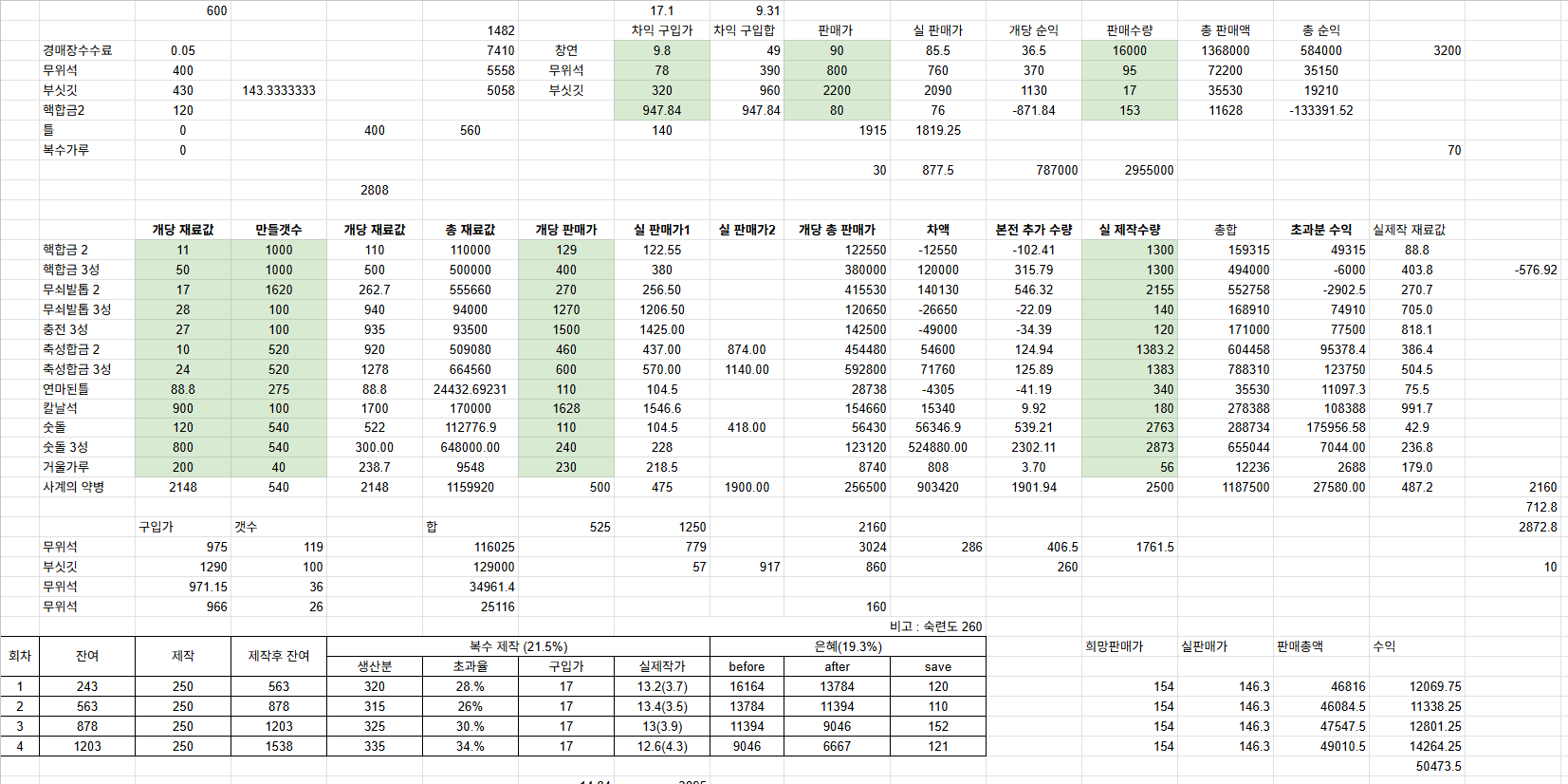The height and width of the screenshot is (784, 1568).
Task: Select the 본전 추가 수량 header cell
Action: pos(1033,230)
